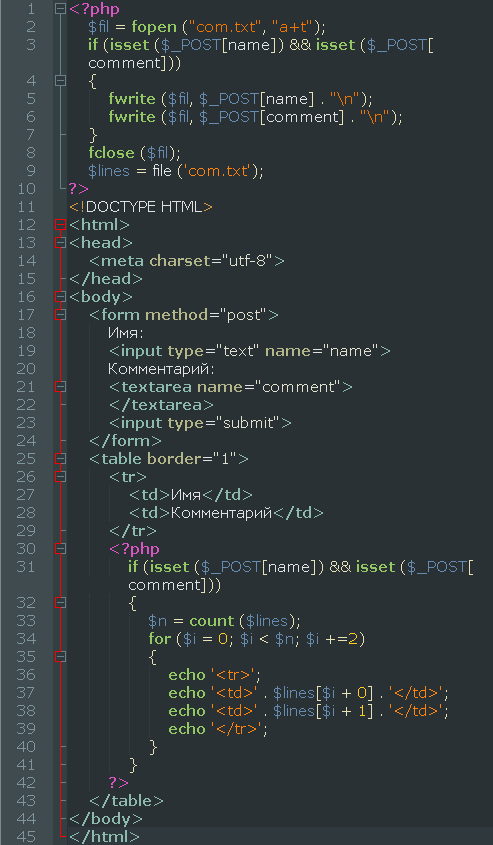The width and height of the screenshot is (493, 845).
Task: Collapse the tr fold marker on line 26
Action: (x=60, y=477)
